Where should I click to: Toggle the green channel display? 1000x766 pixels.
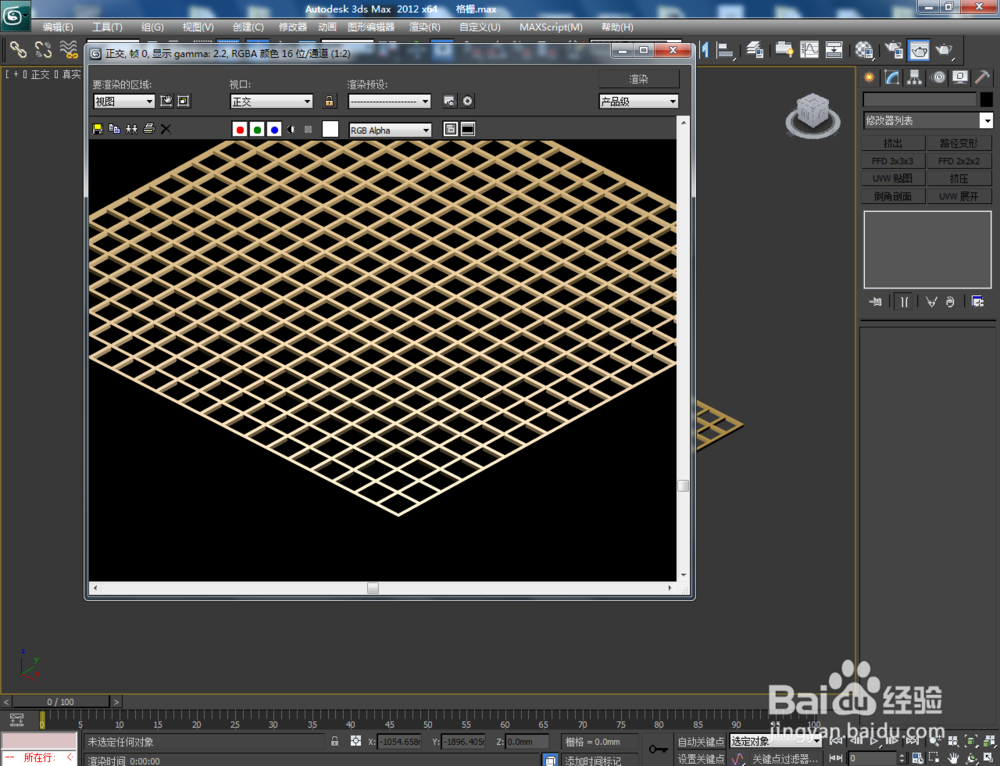[257, 129]
